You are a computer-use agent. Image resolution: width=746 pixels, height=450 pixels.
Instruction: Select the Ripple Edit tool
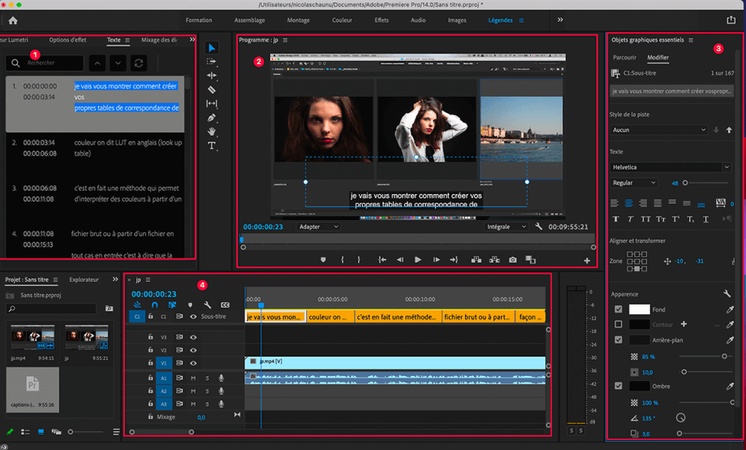pyautogui.click(x=212, y=75)
